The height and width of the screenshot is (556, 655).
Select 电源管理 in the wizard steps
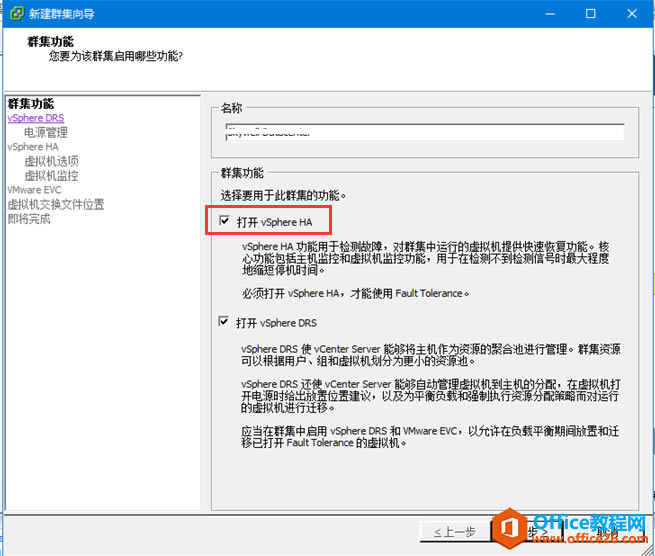[x=46, y=132]
